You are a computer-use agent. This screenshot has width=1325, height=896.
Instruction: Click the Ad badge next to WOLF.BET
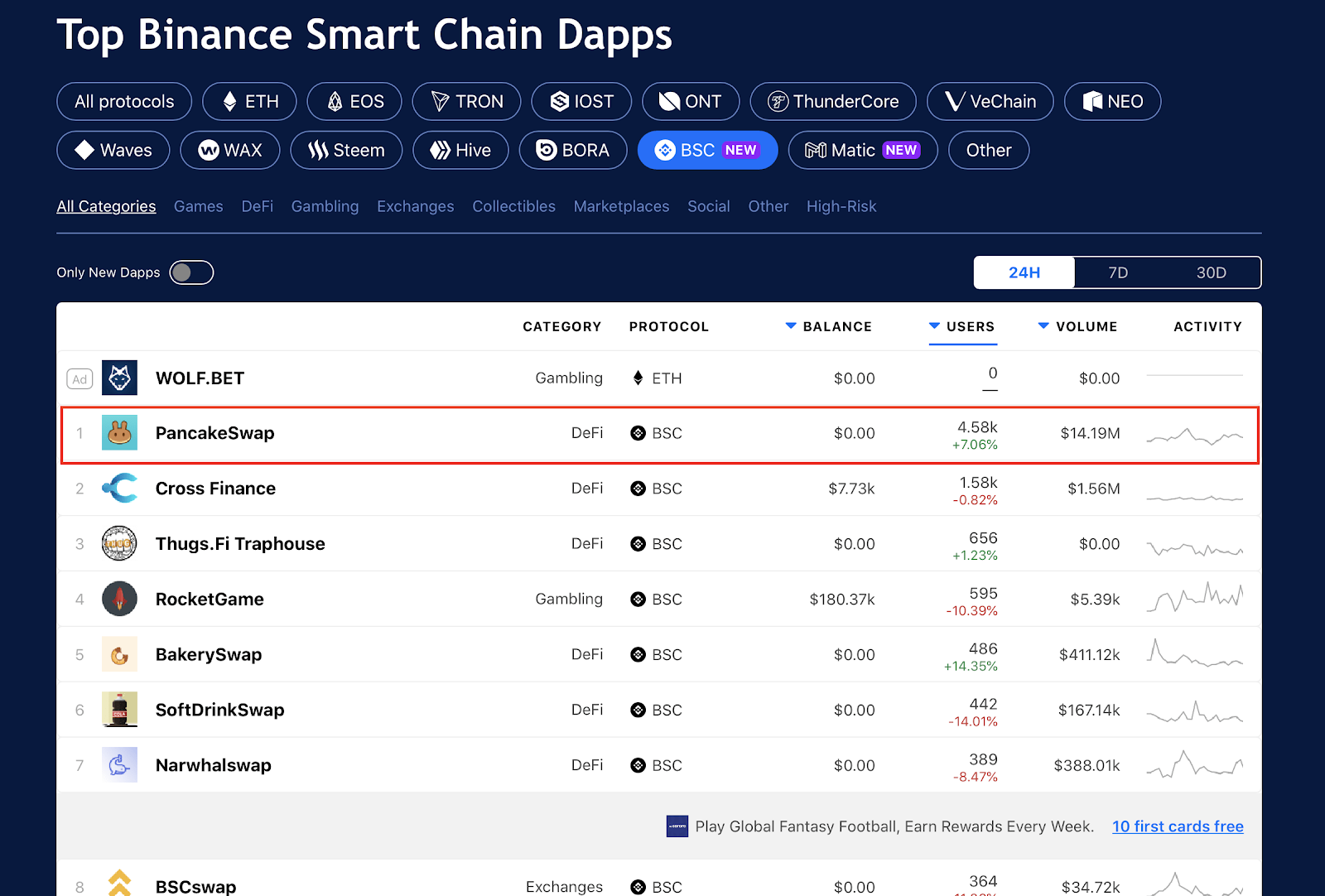[x=79, y=379]
